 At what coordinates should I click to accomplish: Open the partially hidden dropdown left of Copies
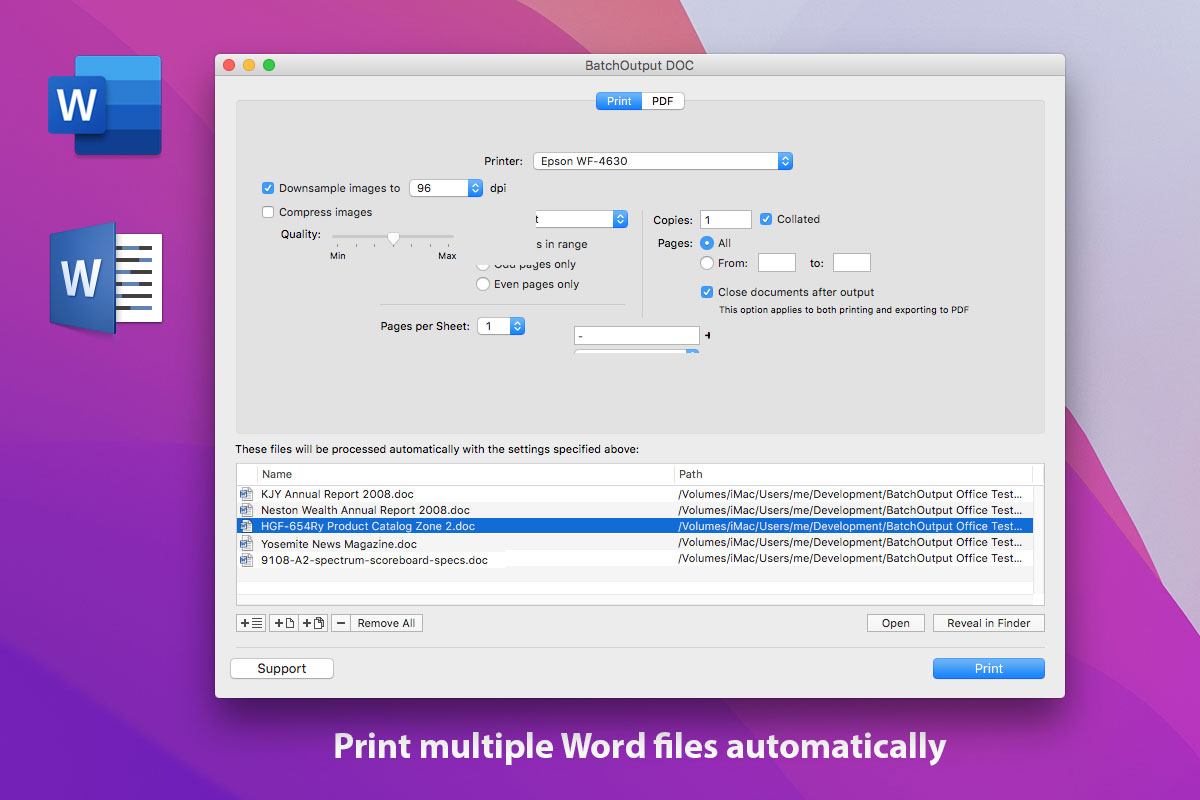[580, 219]
